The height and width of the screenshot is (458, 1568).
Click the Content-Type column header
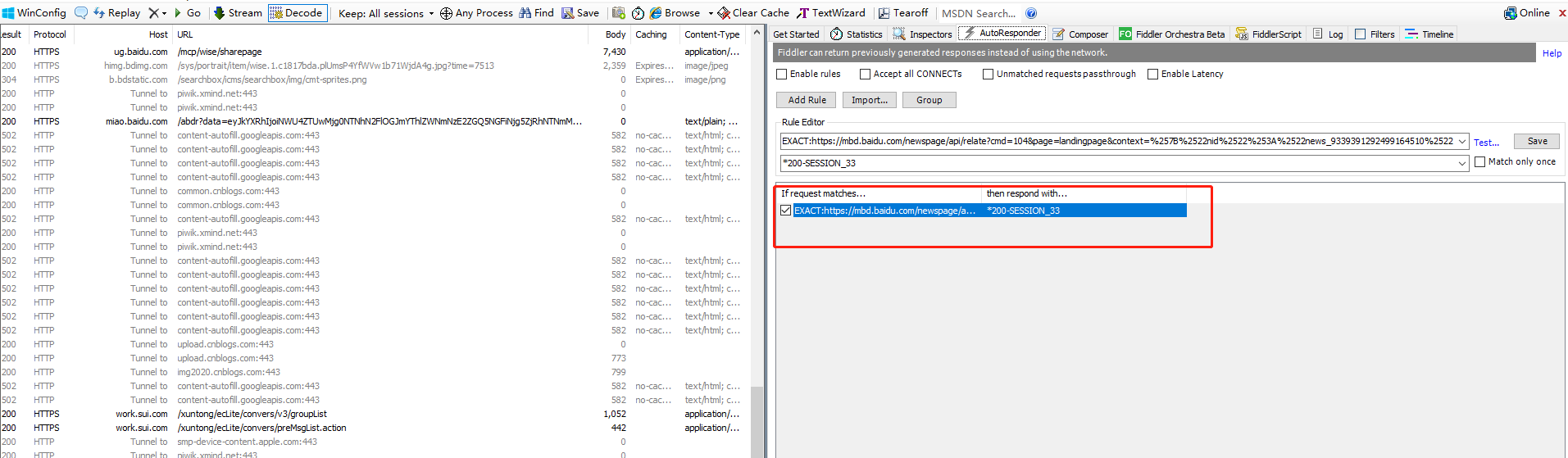pyautogui.click(x=712, y=34)
